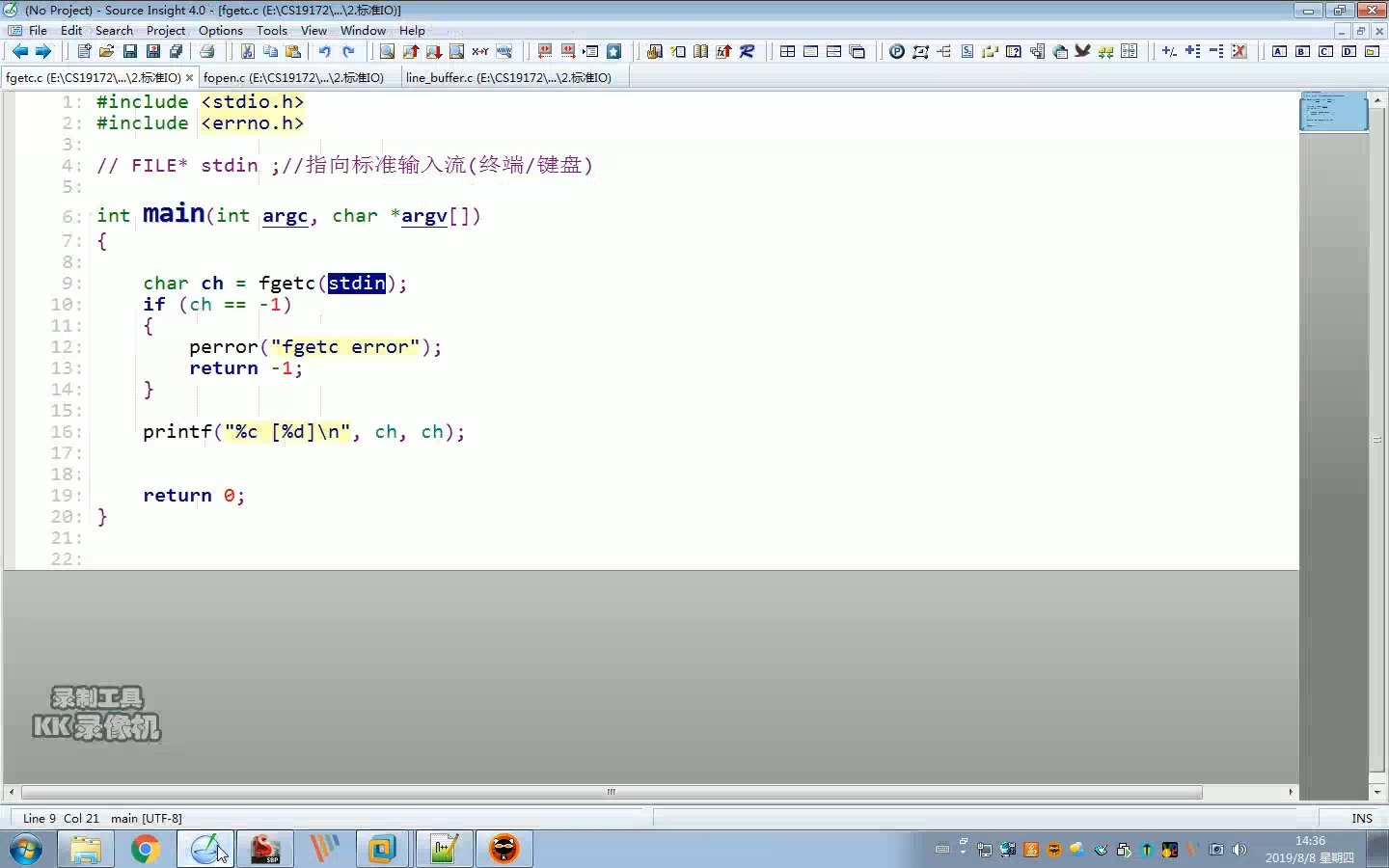This screenshot has height=868, width=1389.
Task: Click the highlighted stdin argument on line 9
Action: tap(357, 284)
